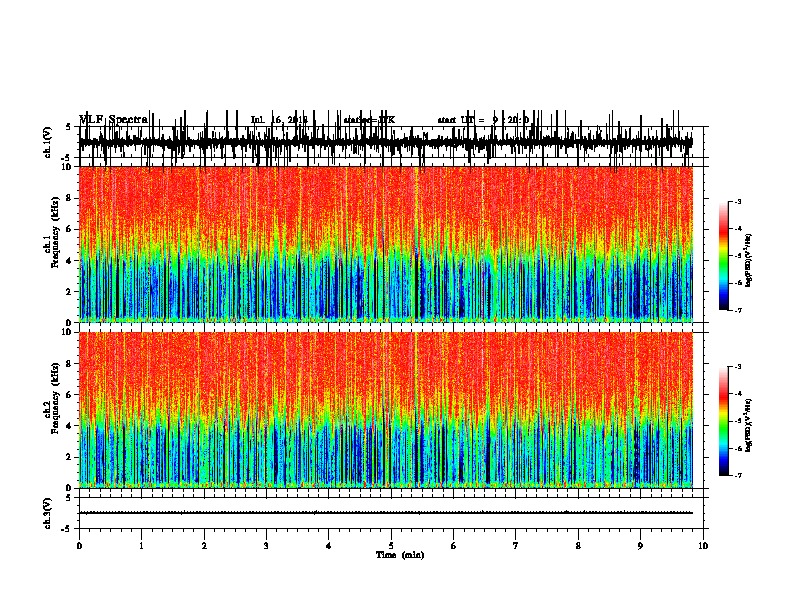The width and height of the screenshot is (792, 612).
Task: Click time axis tick label '10'
Action: point(703,546)
